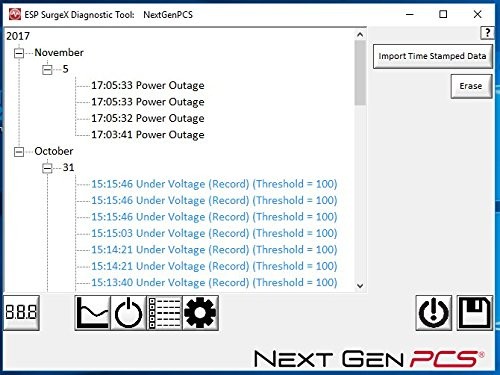Collapse the day 31 tree node

47,168
